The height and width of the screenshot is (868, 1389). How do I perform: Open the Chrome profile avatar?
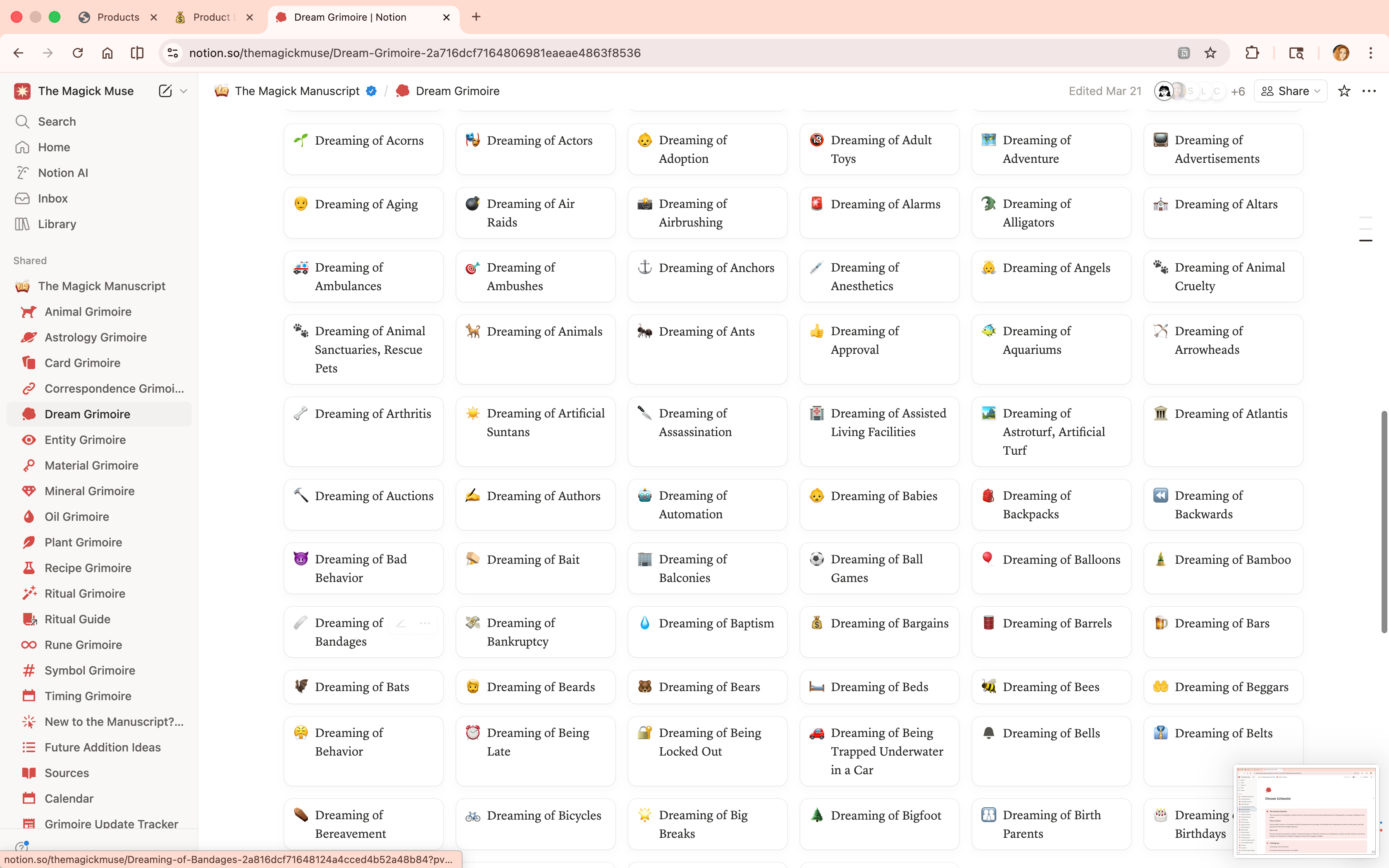(x=1341, y=53)
